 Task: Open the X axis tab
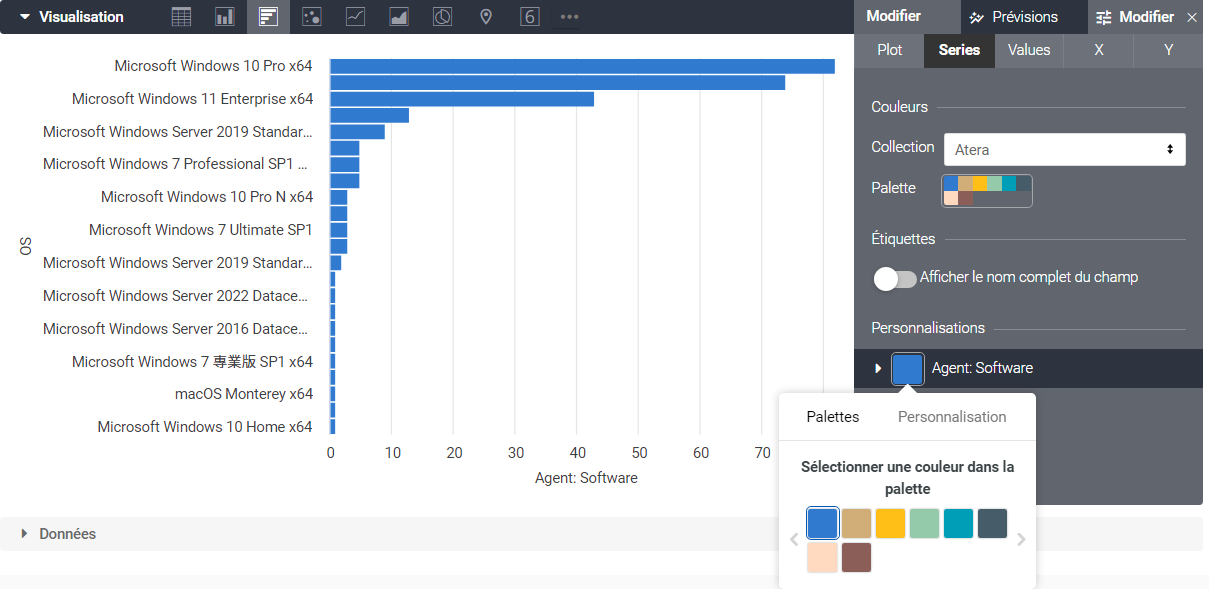[1099, 50]
